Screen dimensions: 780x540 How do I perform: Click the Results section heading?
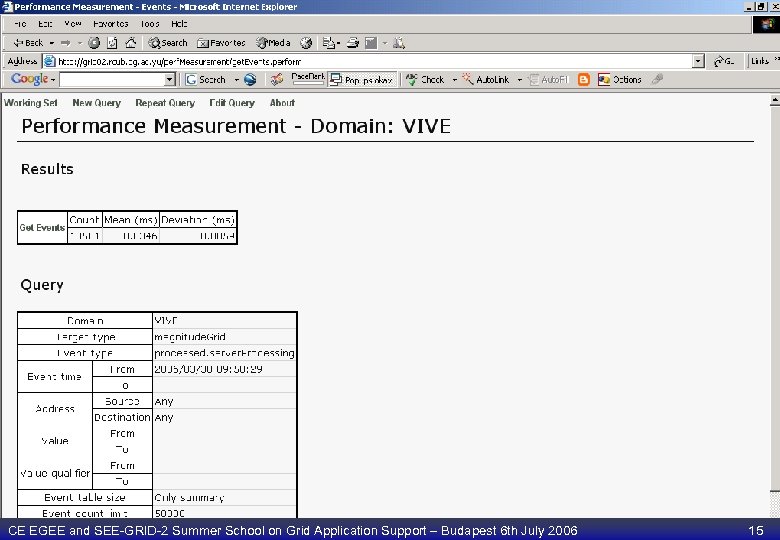point(47,169)
